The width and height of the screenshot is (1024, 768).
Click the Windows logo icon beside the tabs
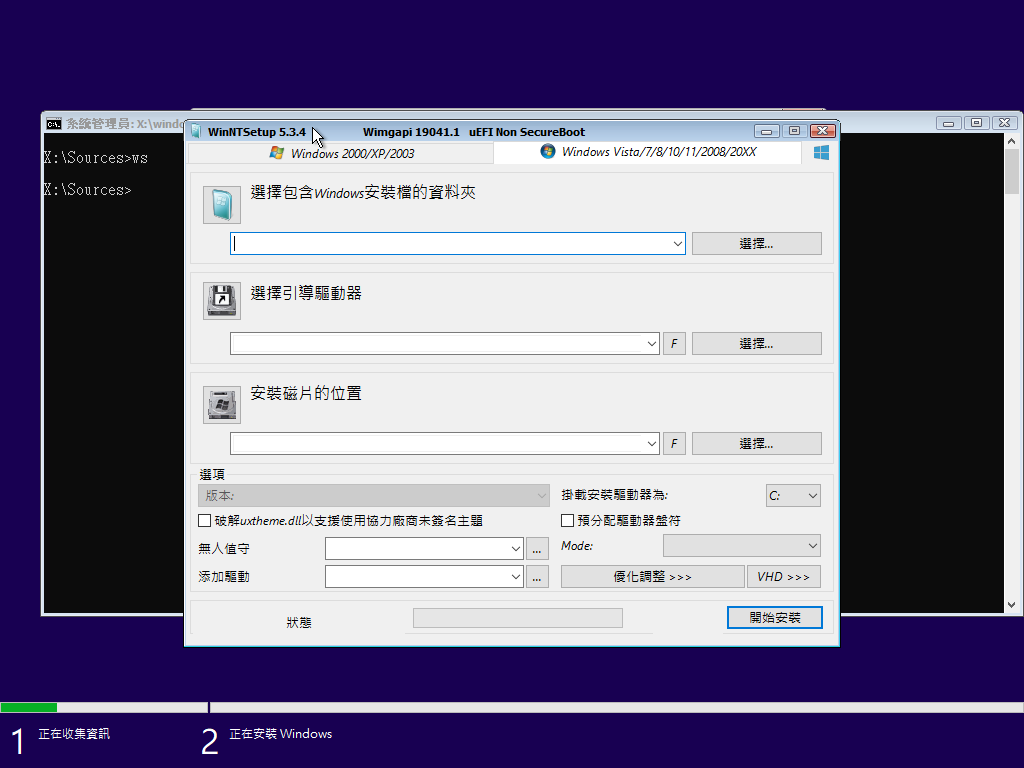(821, 153)
